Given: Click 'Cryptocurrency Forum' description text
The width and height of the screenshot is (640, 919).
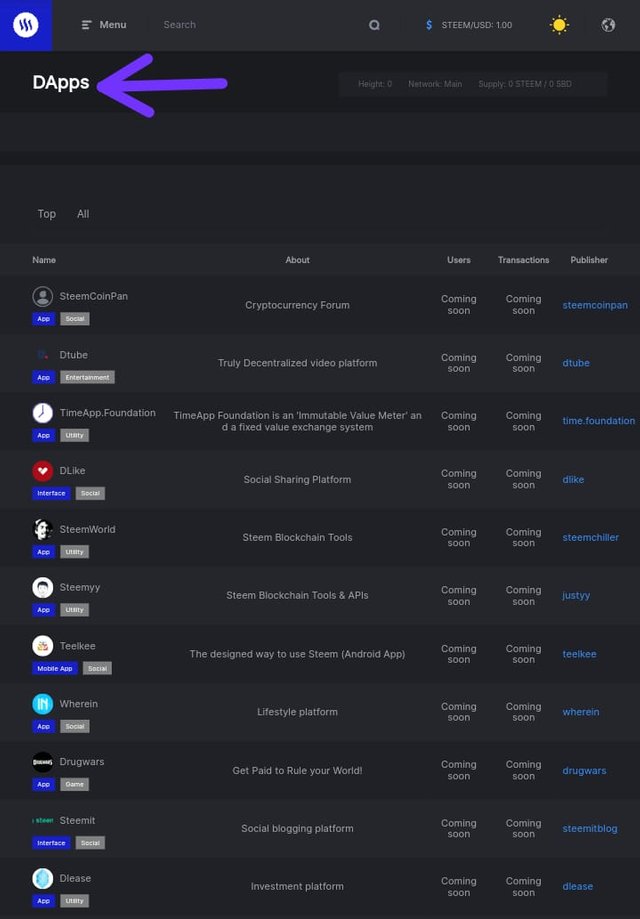Looking at the screenshot, I should coord(297,305).
